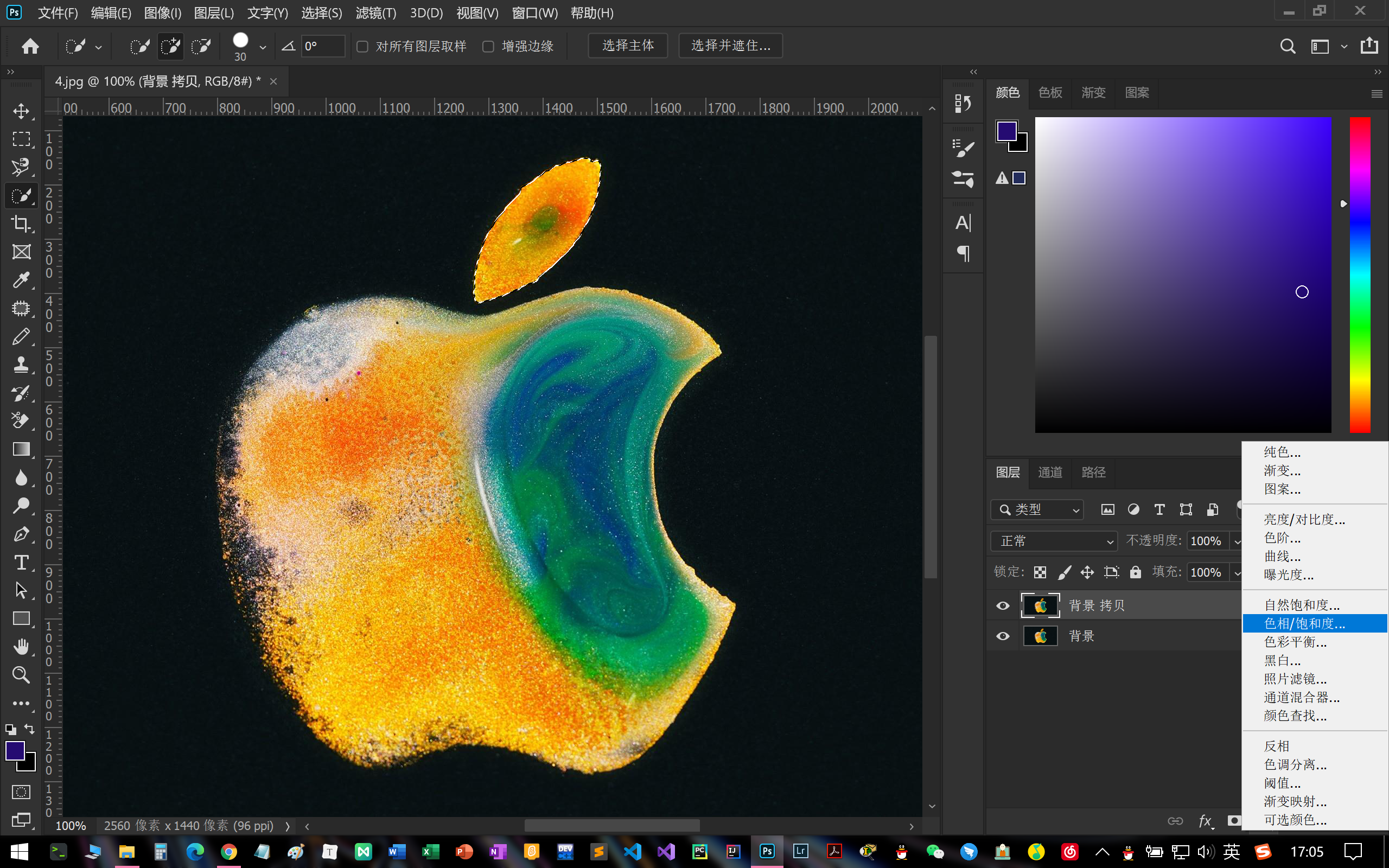This screenshot has width=1389, height=868.
Task: Open the Color panel flyout menu
Action: [1377, 93]
